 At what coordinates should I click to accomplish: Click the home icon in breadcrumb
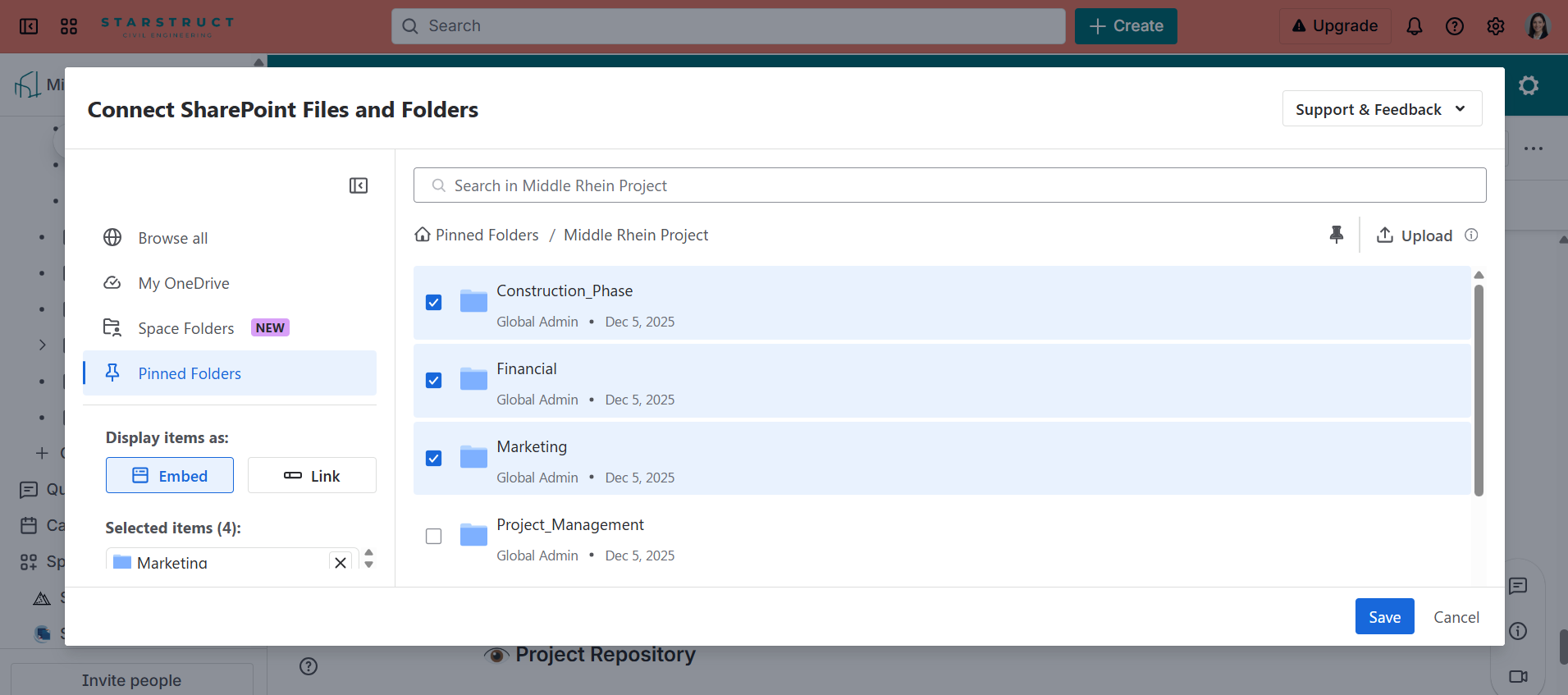(x=423, y=235)
